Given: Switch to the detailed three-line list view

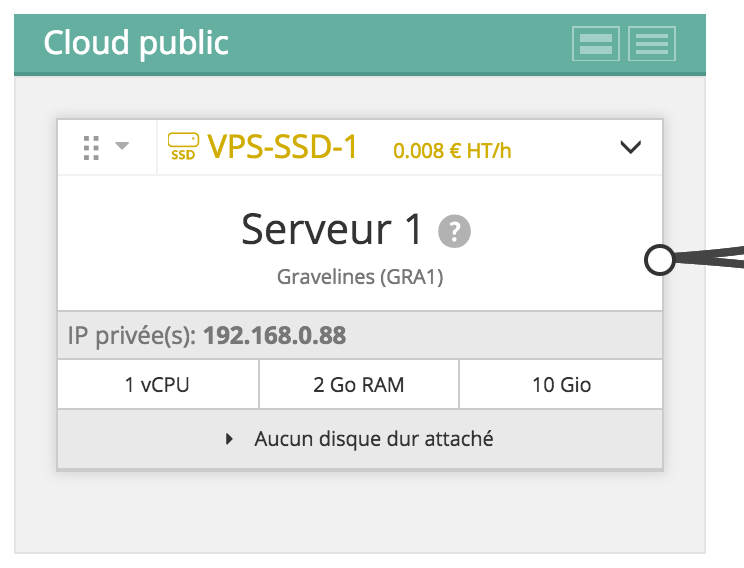Looking at the screenshot, I should pos(652,44).
